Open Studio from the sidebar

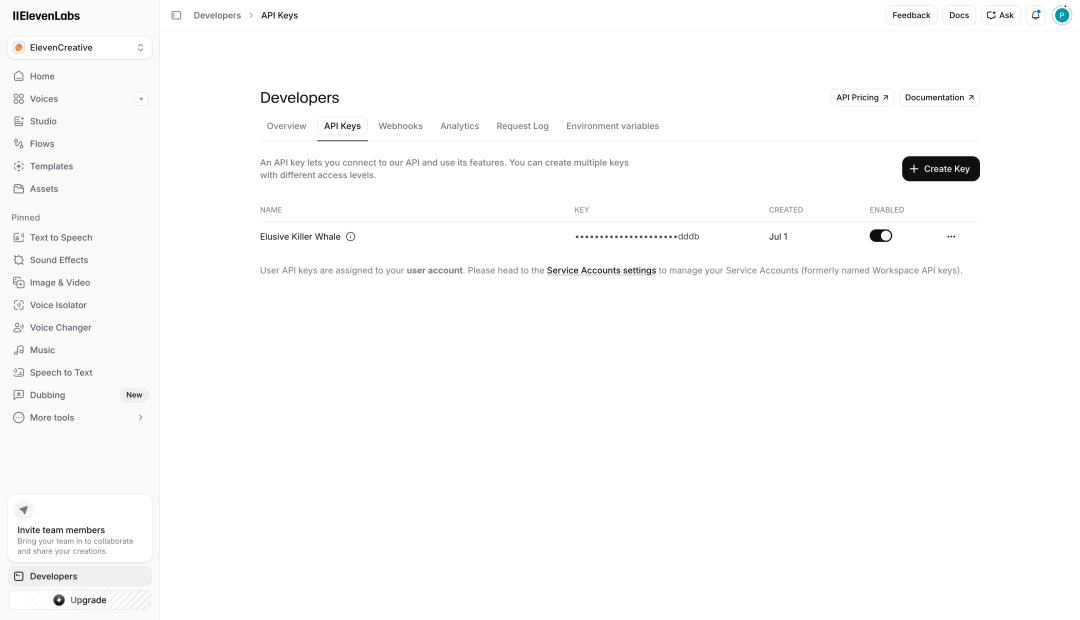[80, 121]
